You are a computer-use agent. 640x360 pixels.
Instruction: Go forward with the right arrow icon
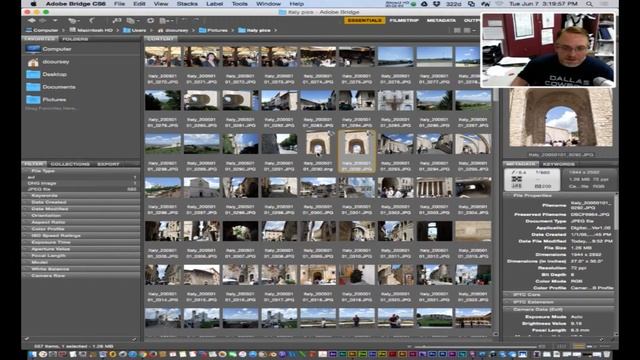click(x=42, y=20)
